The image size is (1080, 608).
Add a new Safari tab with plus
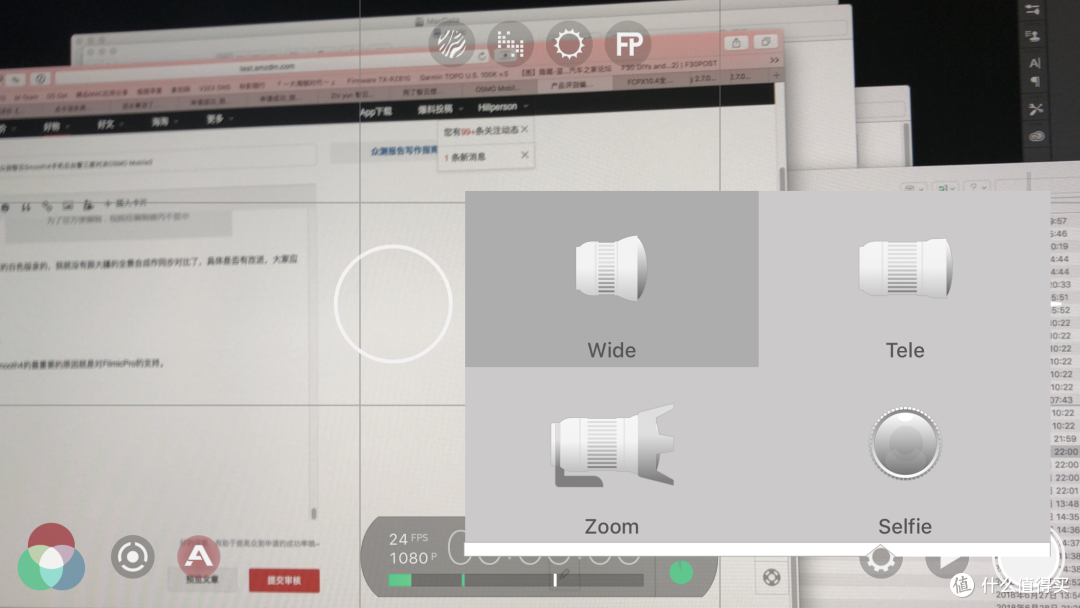776,75
